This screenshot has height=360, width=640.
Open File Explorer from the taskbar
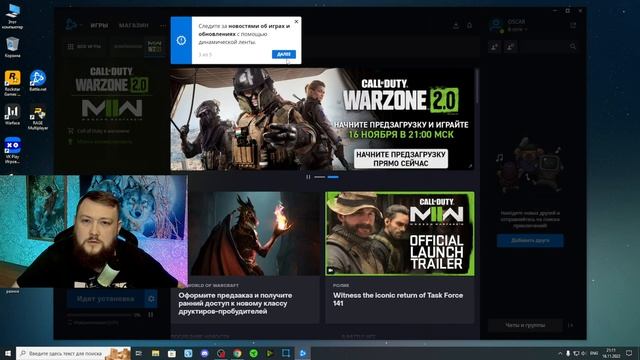pos(156,353)
